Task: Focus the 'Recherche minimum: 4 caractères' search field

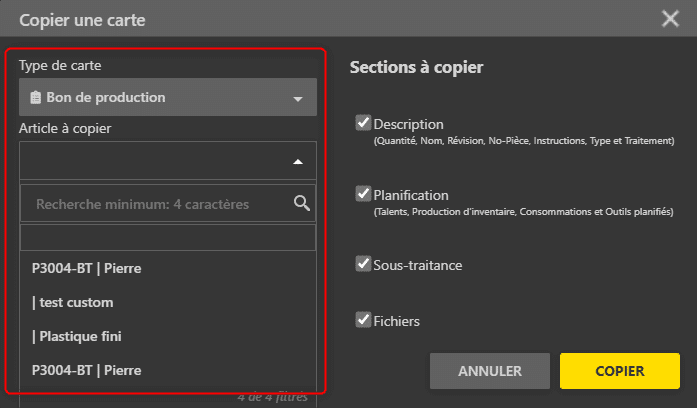Action: pos(155,204)
